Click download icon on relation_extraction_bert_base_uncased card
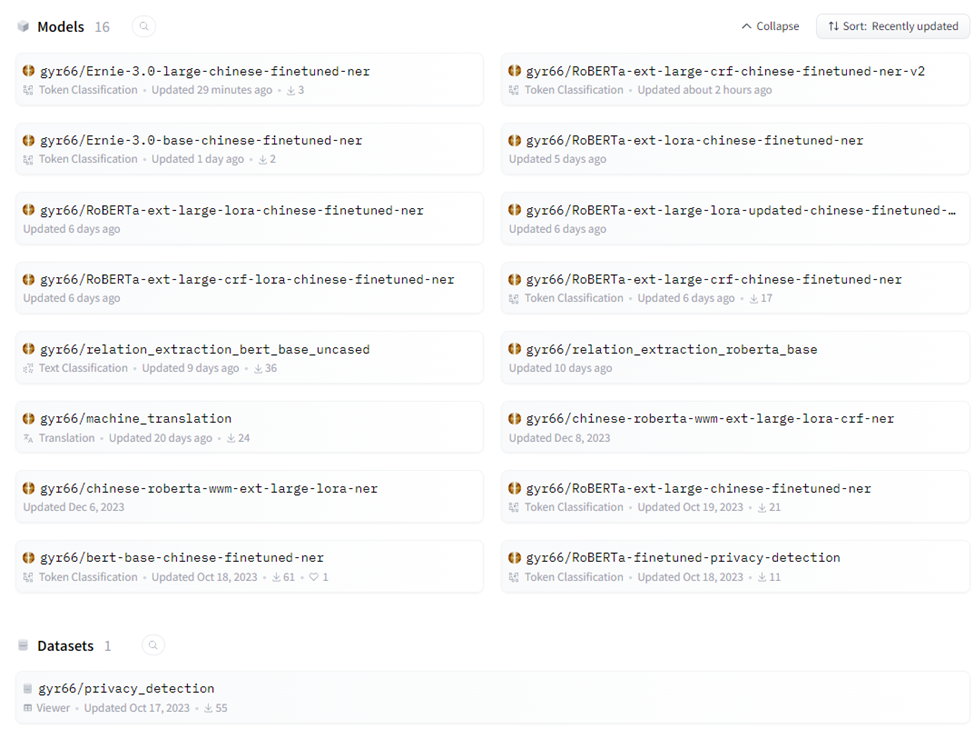 click(x=258, y=368)
